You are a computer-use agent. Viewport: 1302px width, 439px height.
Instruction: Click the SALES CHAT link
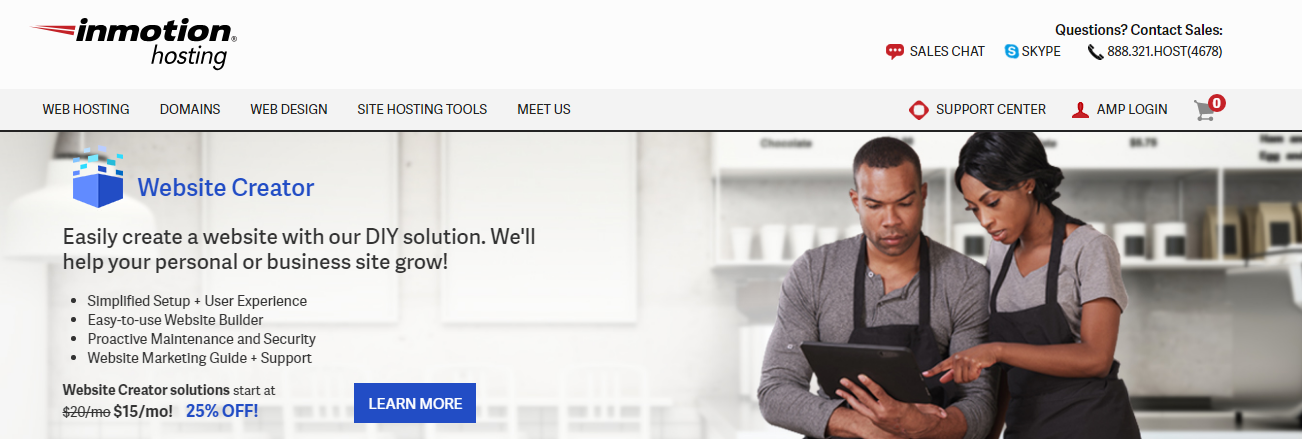(x=947, y=52)
